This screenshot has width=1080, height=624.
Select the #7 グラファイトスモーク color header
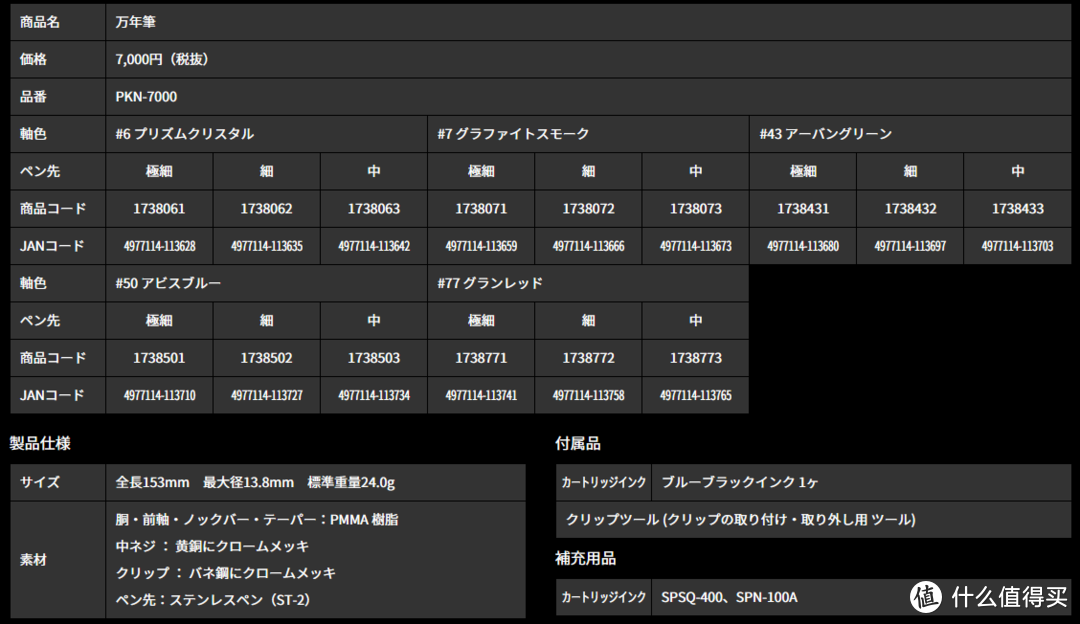pos(513,134)
